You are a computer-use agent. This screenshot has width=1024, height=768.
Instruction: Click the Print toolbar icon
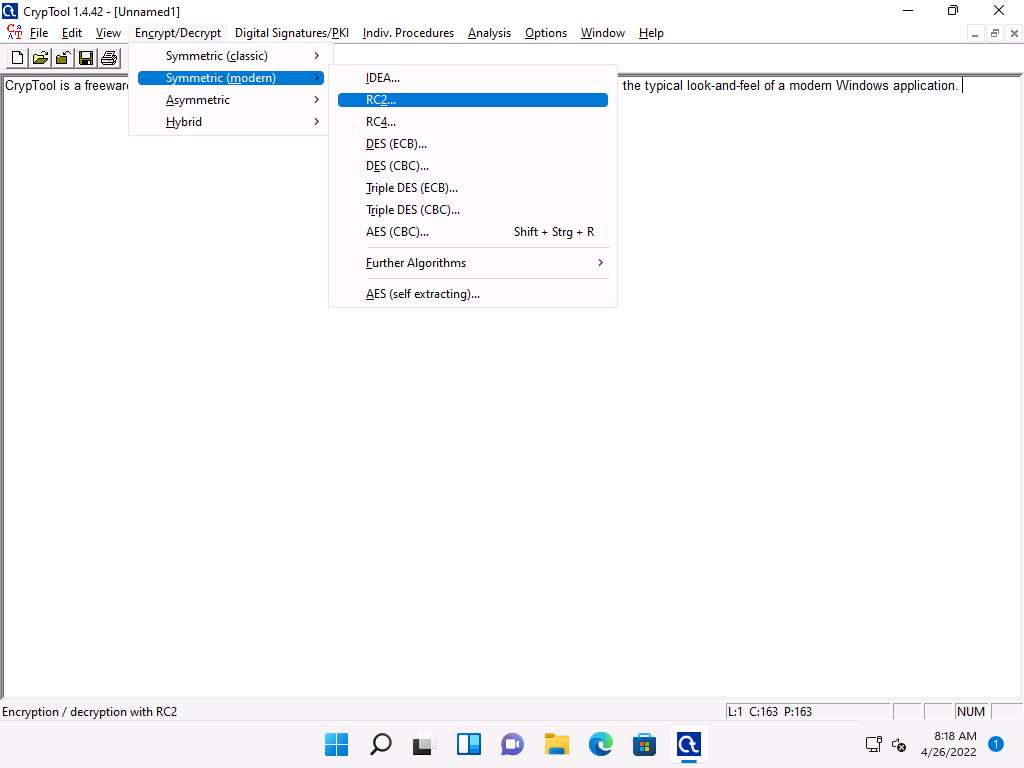tap(109, 58)
